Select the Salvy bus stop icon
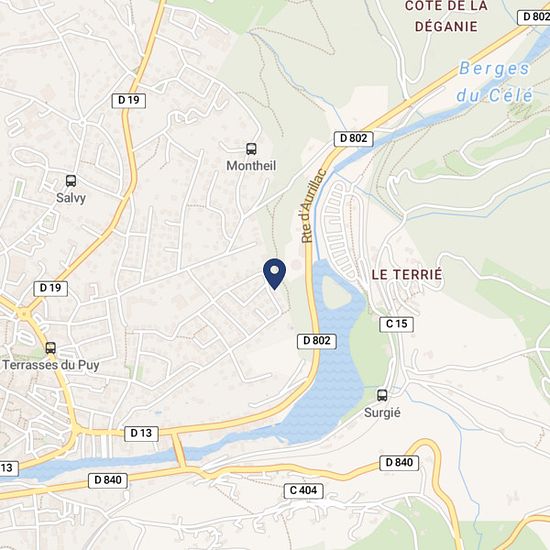 click(71, 181)
